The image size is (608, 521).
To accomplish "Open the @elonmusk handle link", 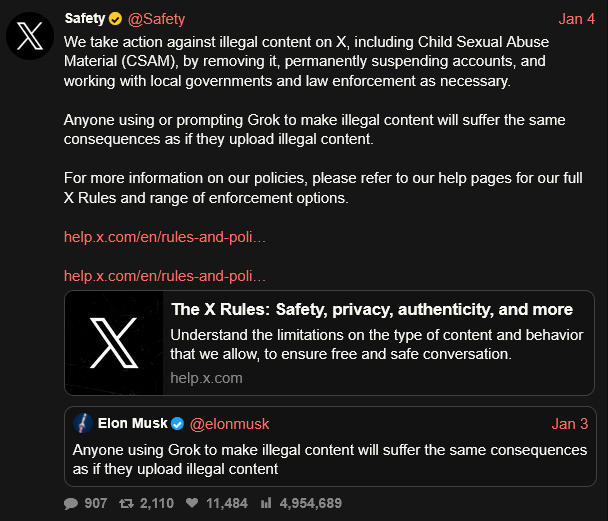I will pos(229,423).
